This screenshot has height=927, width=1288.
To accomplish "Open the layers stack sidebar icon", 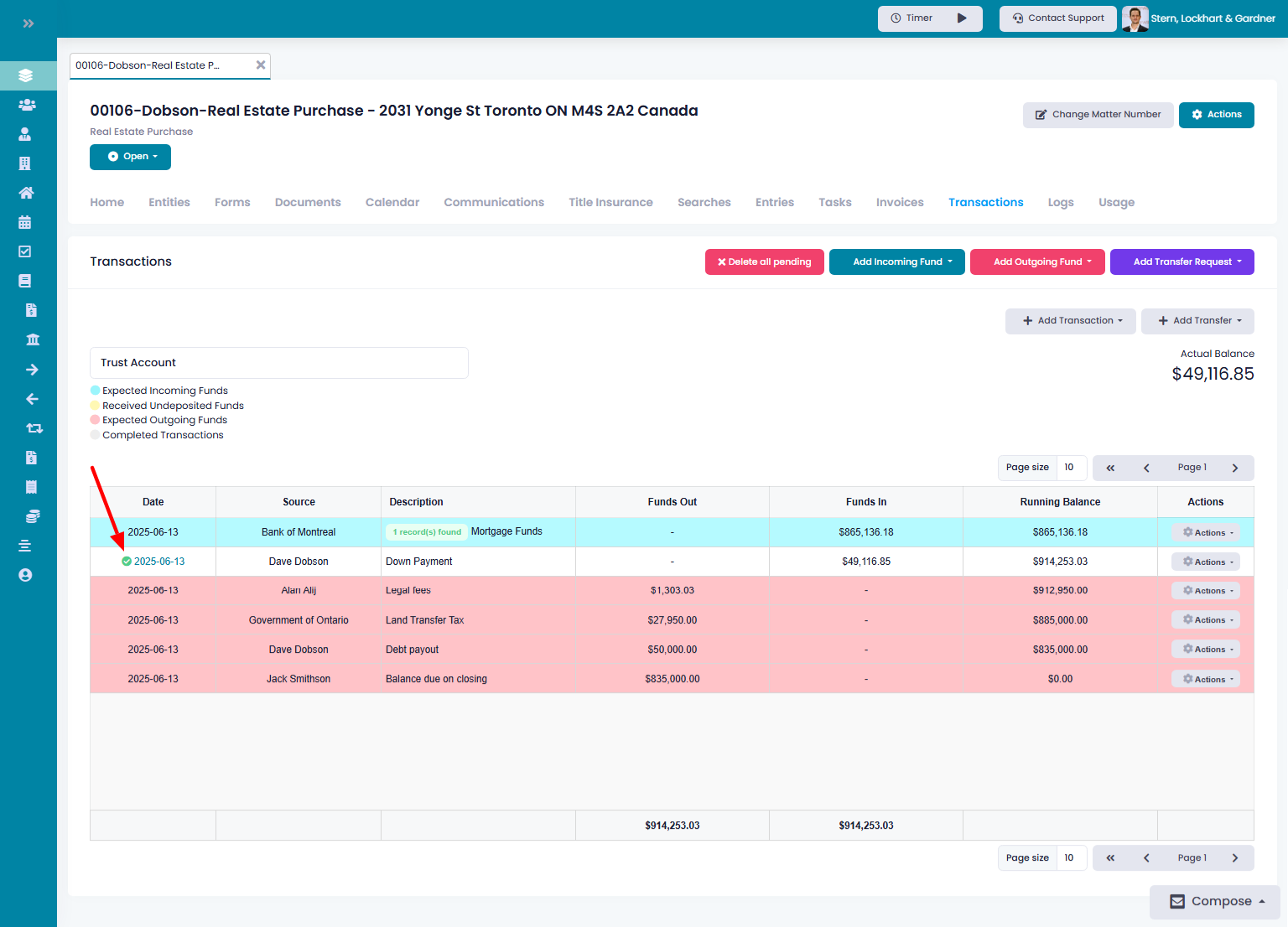I will [x=25, y=75].
